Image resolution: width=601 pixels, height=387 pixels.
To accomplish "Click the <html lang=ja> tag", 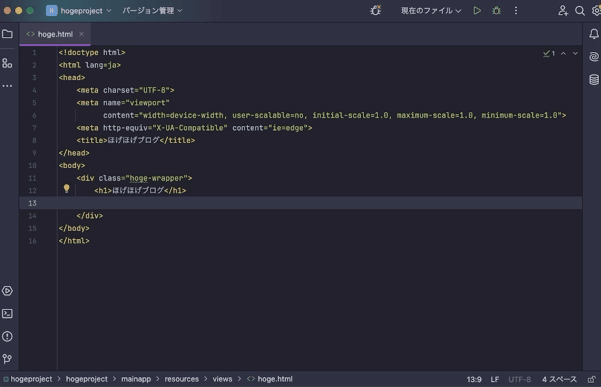I will [x=90, y=65].
